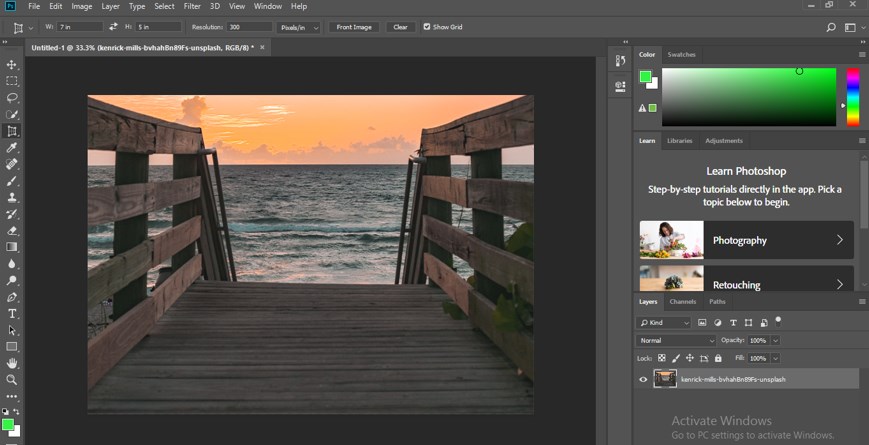Screen dimensions: 869x445
Task: Expand the Opacity slider dropdown arrow
Action: coord(775,340)
